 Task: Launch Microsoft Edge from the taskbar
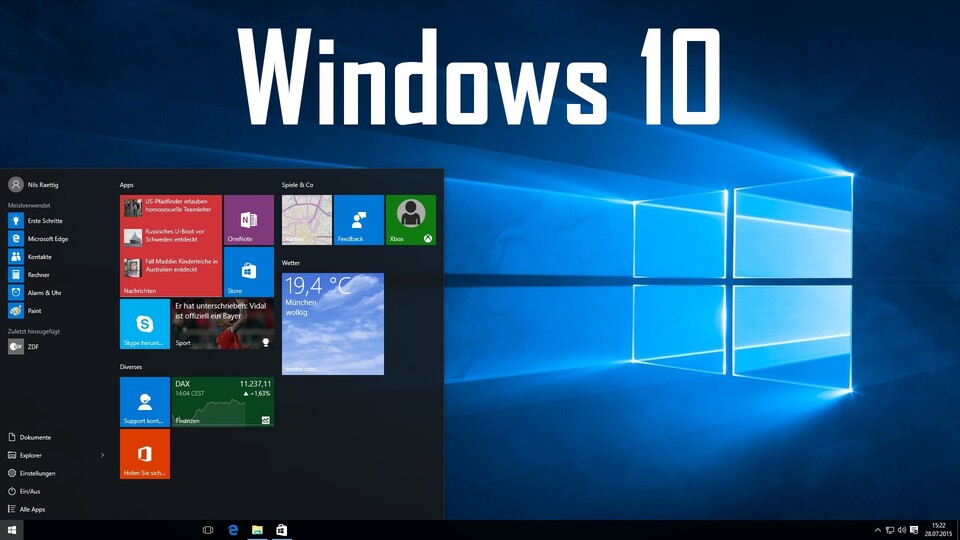pyautogui.click(x=233, y=530)
